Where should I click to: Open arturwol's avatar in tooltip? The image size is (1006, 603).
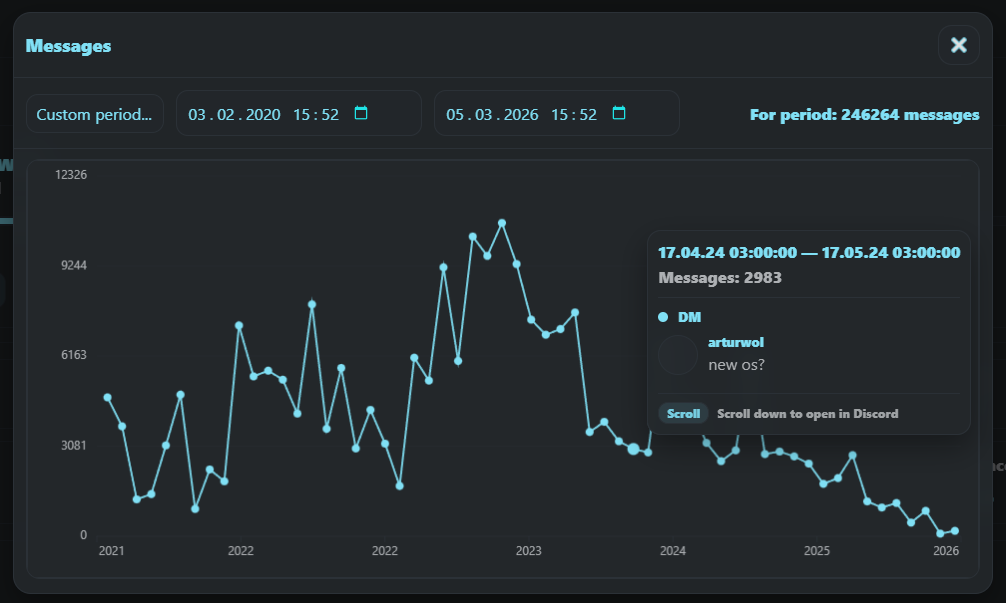coord(678,355)
